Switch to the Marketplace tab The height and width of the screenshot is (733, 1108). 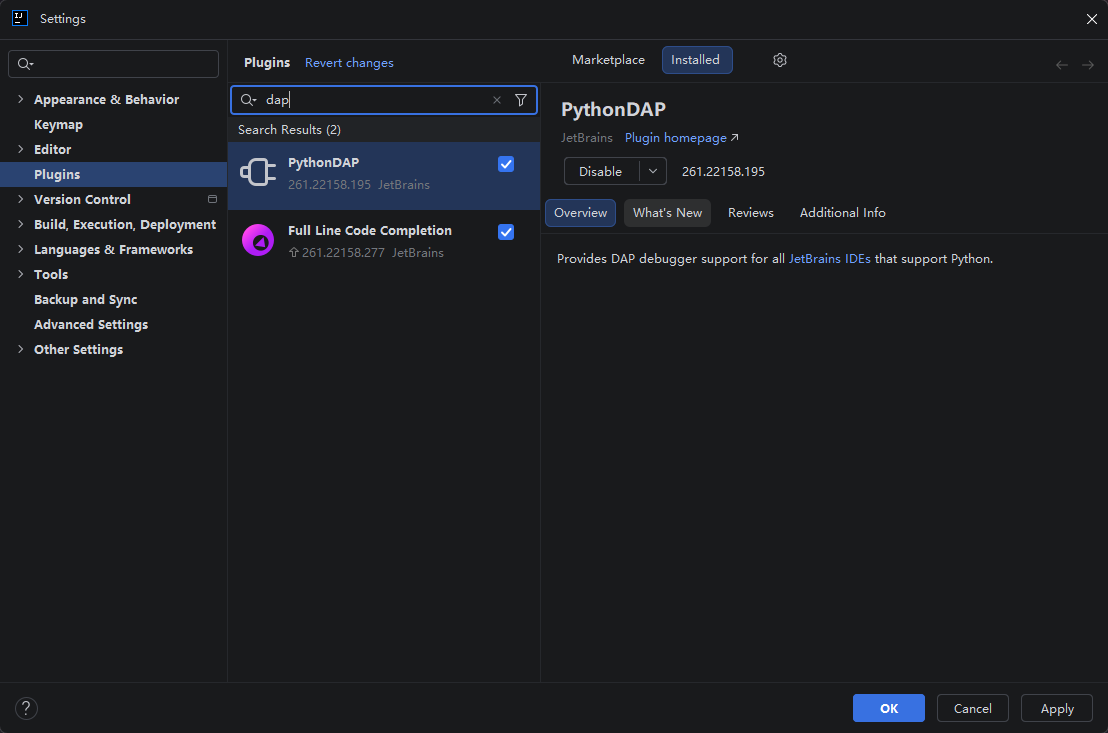tap(608, 60)
